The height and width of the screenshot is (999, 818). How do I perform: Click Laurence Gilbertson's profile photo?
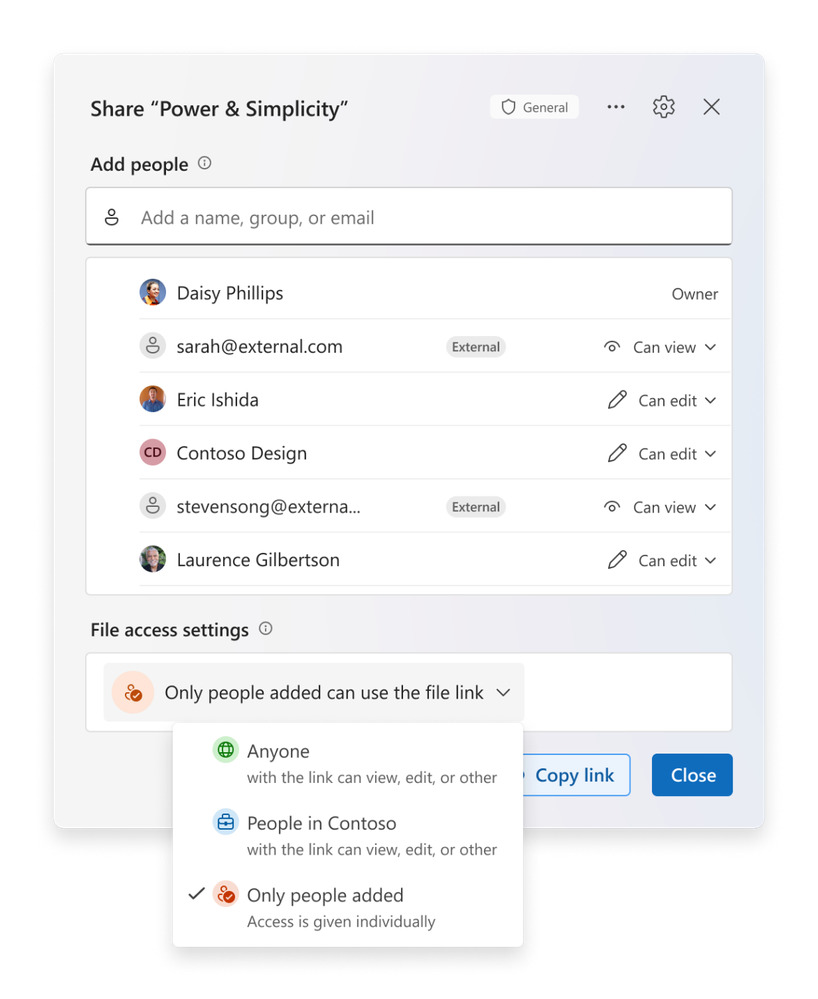point(153,559)
